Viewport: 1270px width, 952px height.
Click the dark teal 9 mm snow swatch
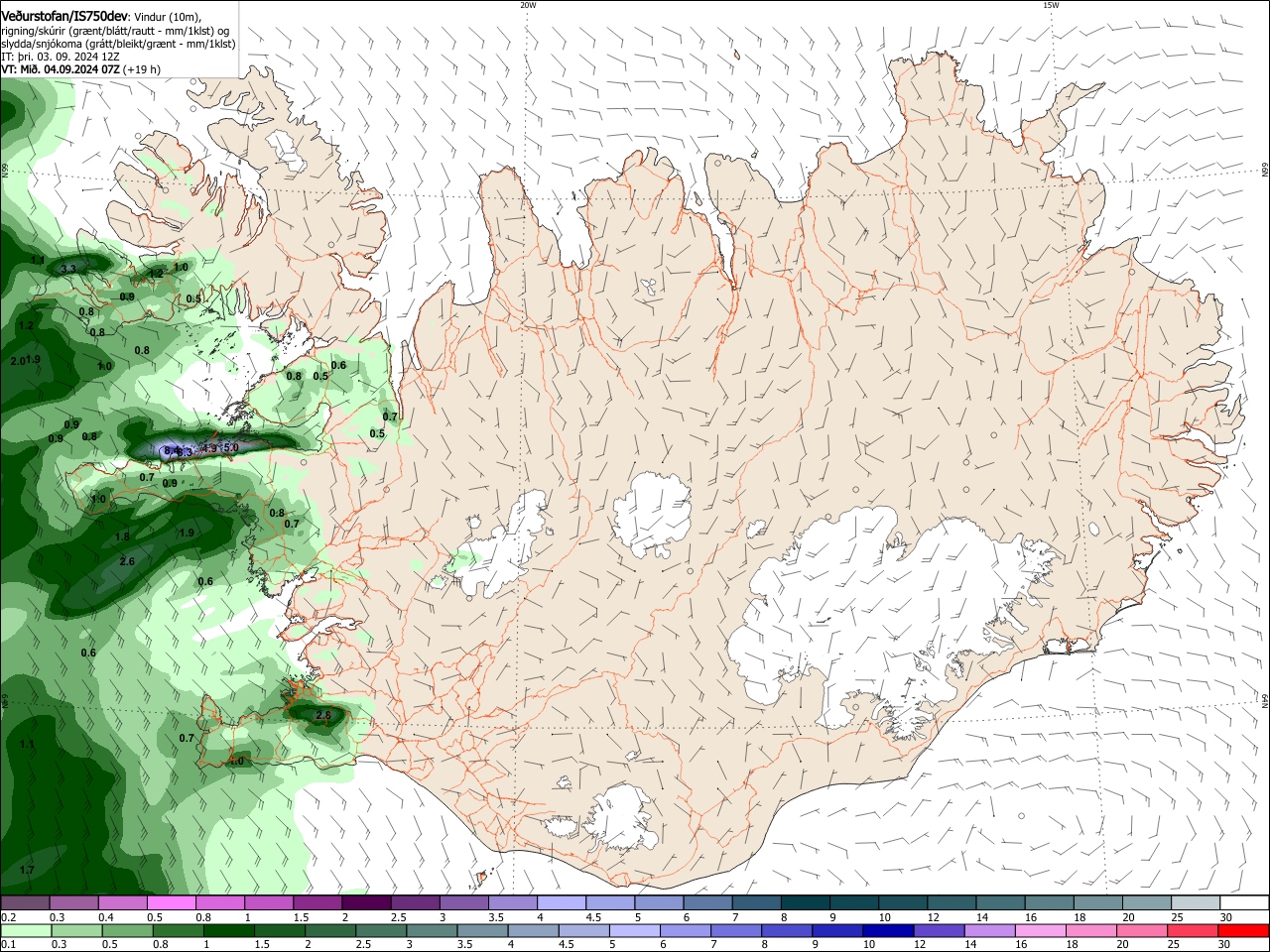pyautogui.click(x=853, y=902)
